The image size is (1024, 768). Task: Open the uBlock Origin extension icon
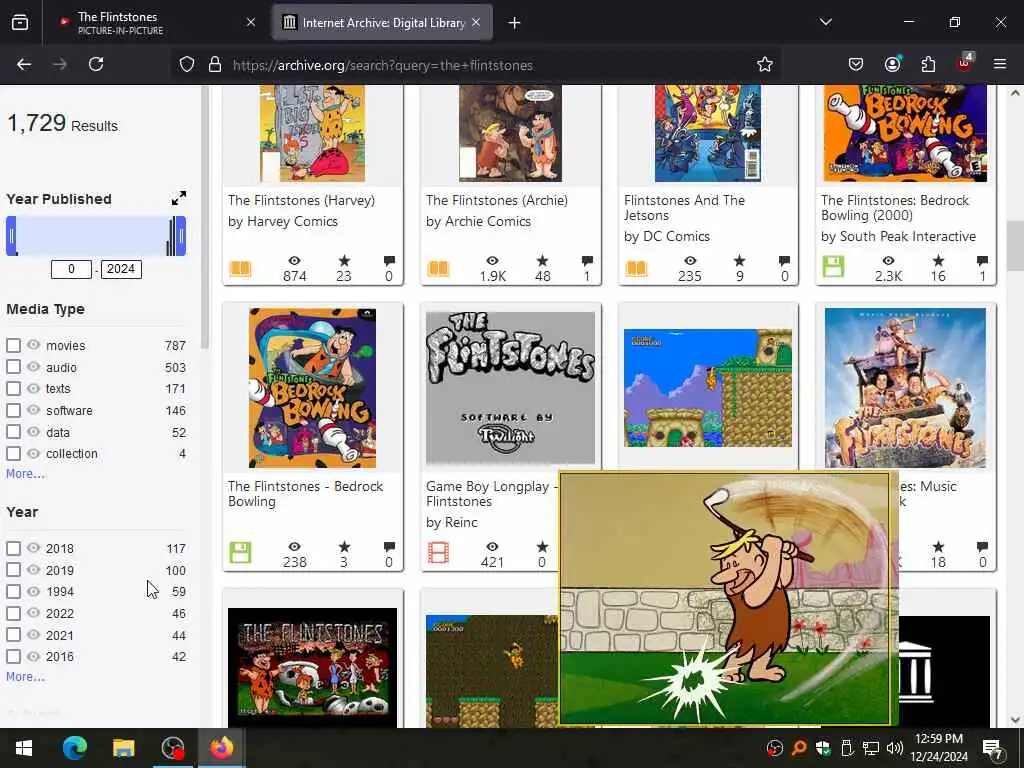pyautogui.click(x=965, y=63)
